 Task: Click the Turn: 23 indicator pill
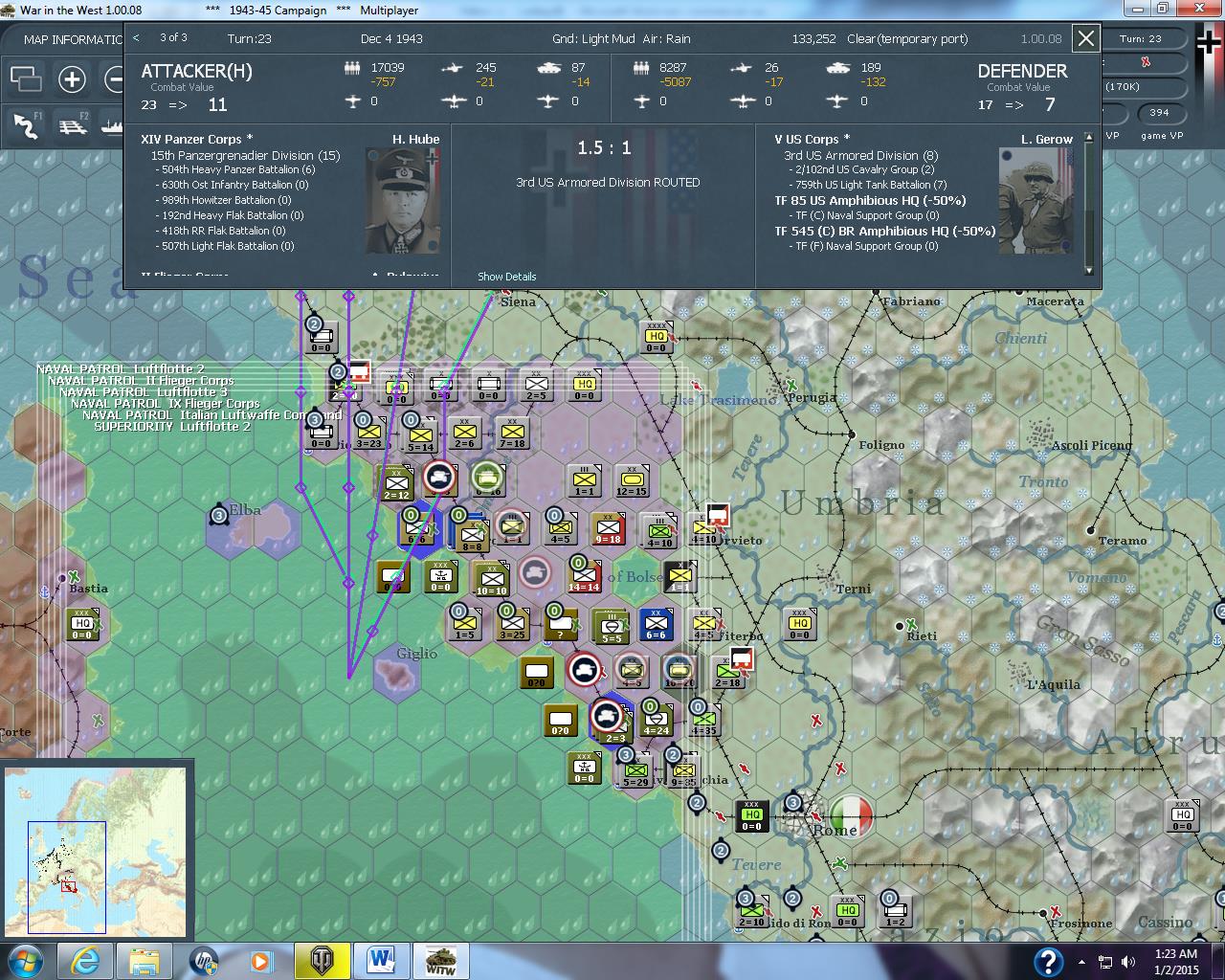(1141, 39)
